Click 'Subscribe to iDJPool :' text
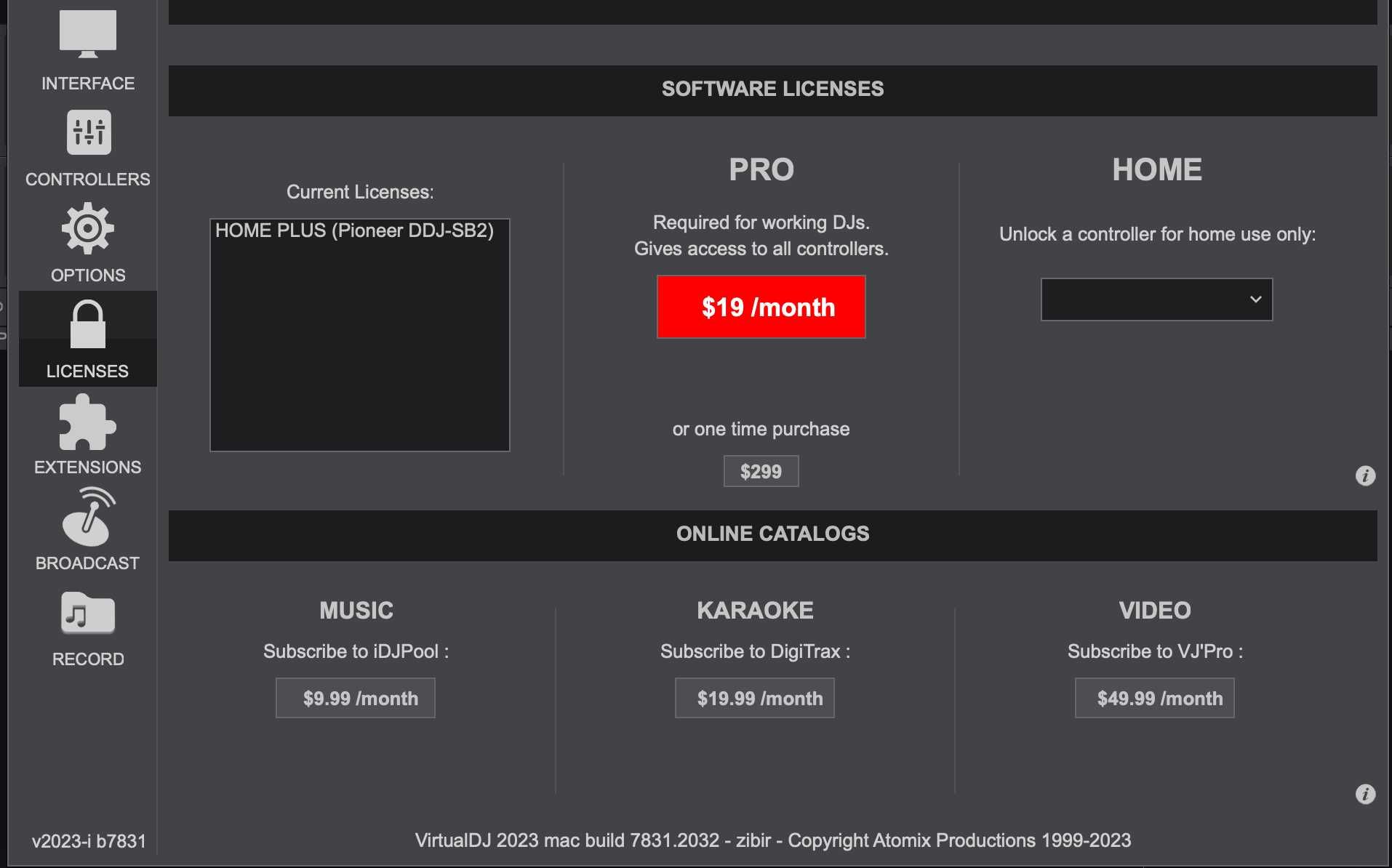Viewport: 1392px width, 868px height. [356, 651]
